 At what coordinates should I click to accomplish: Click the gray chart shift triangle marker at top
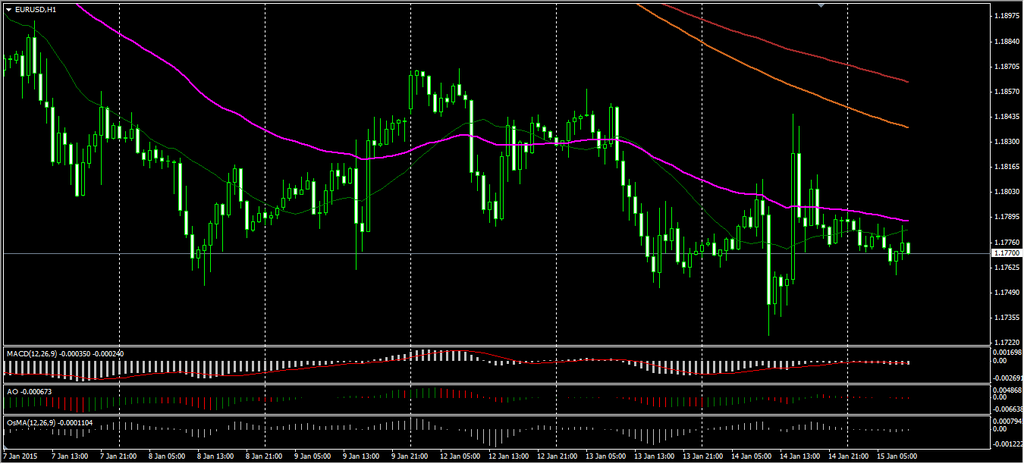coord(821,6)
